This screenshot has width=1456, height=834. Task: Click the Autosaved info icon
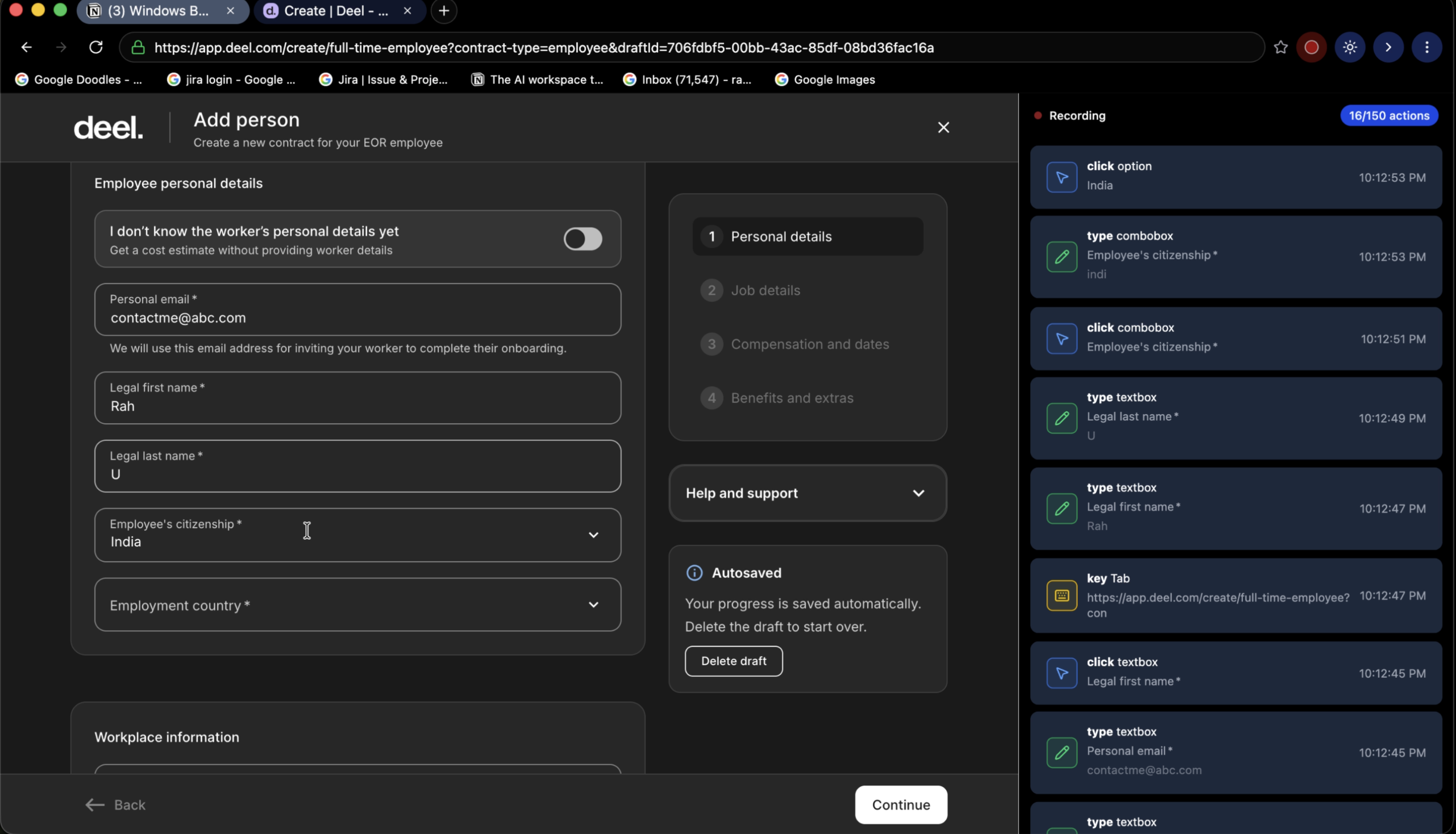click(x=694, y=573)
